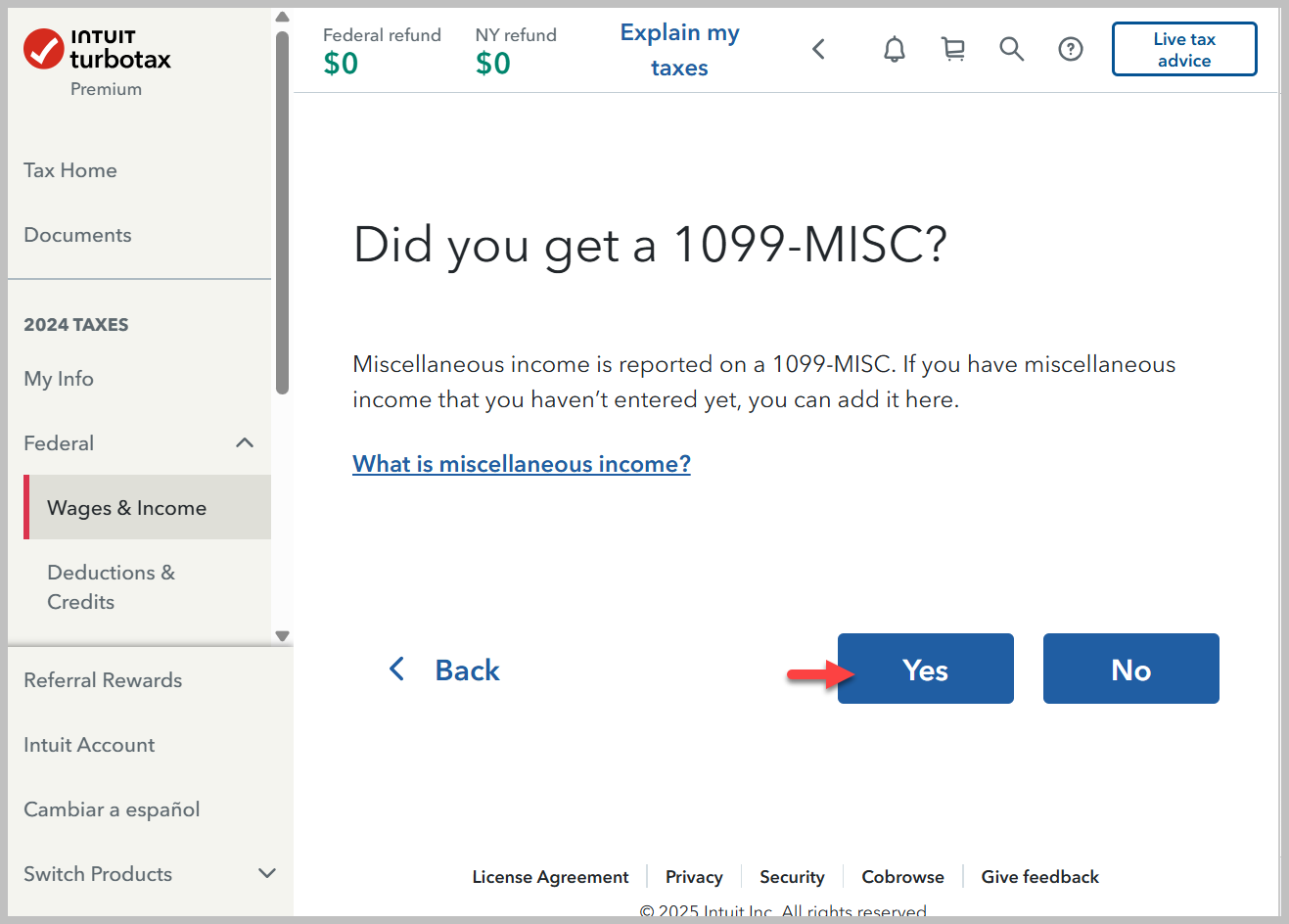Click the NY refund $0 amount
The image size is (1289, 924).
click(x=493, y=64)
